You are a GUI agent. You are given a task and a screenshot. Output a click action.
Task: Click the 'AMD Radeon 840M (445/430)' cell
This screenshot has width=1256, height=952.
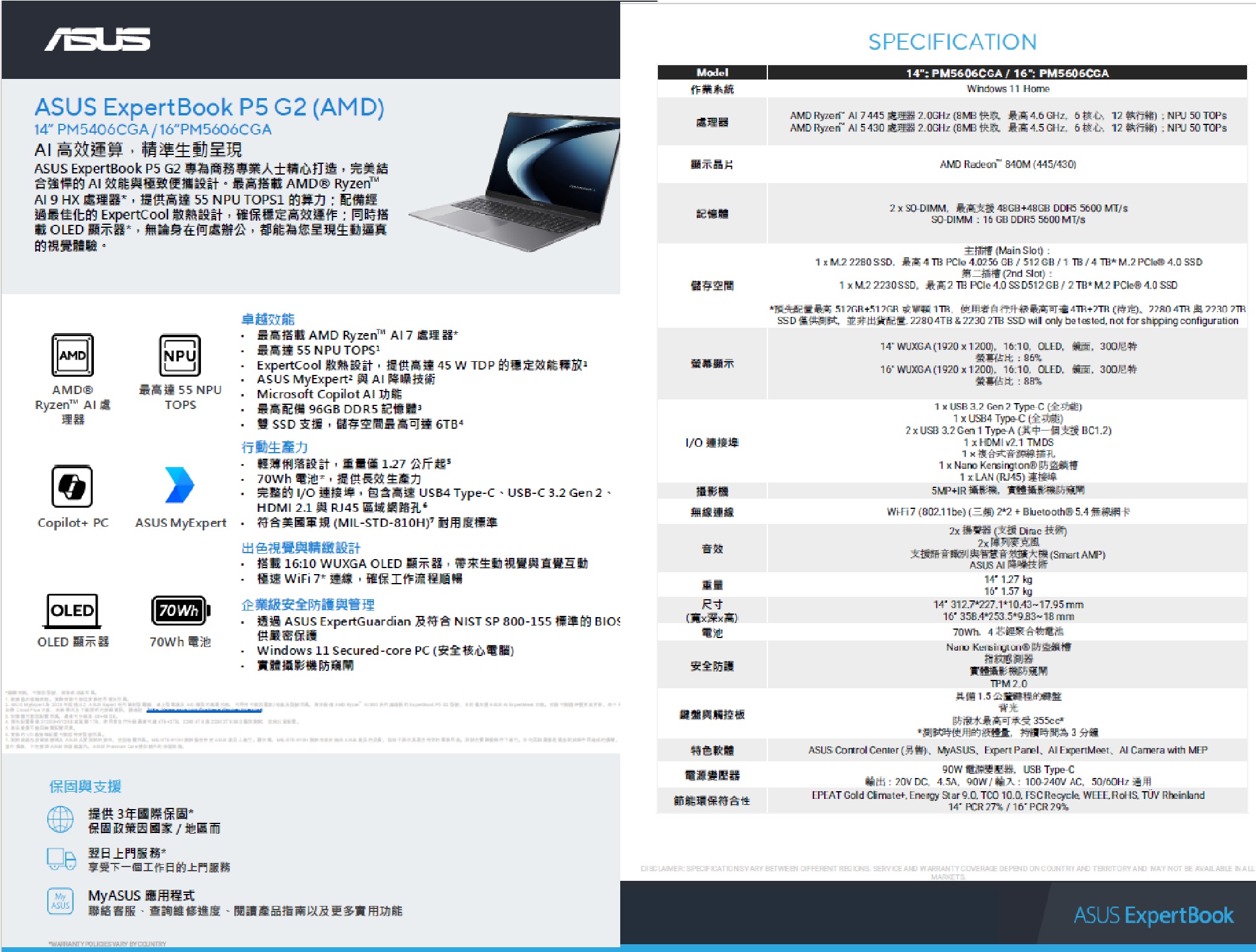click(x=1008, y=164)
